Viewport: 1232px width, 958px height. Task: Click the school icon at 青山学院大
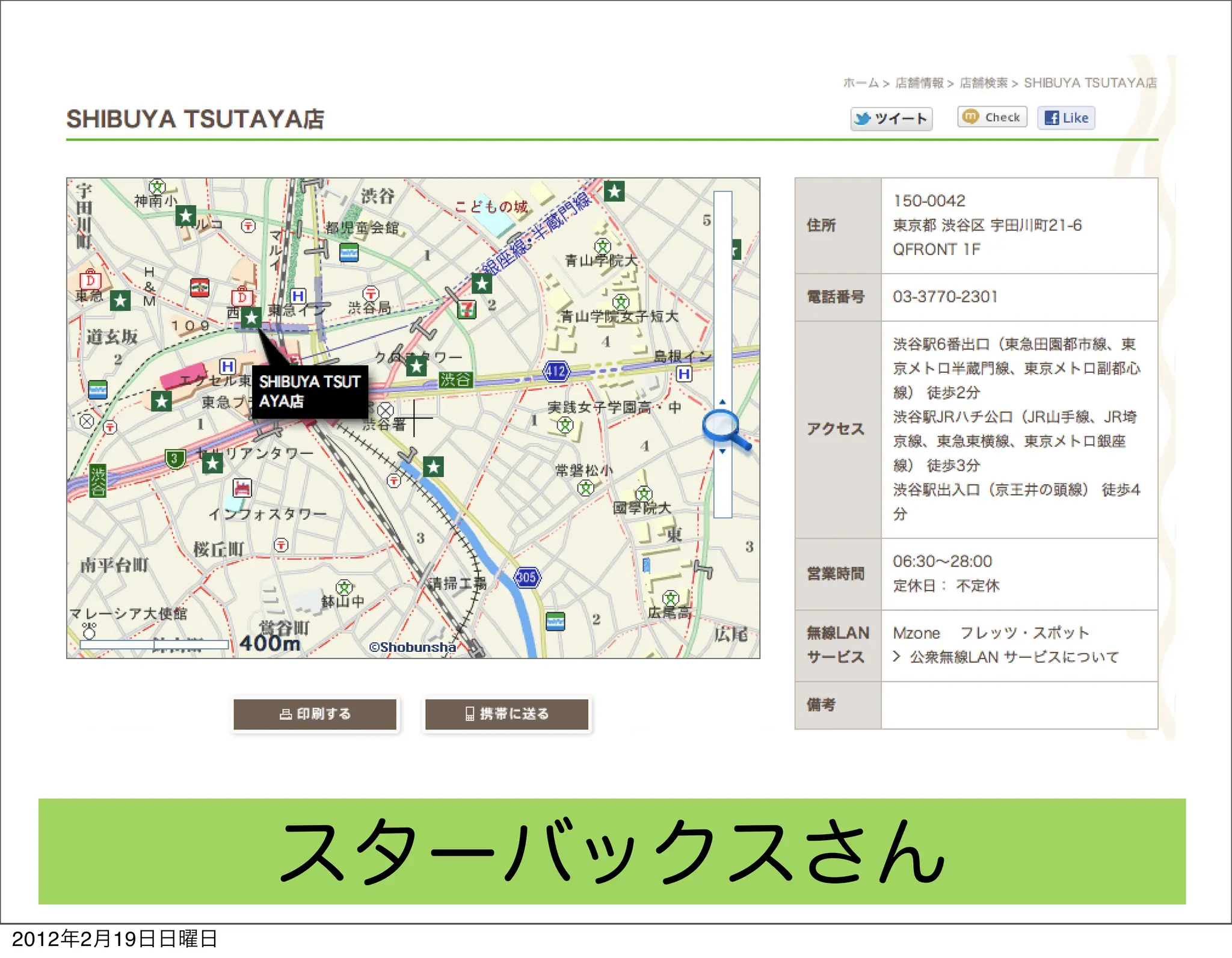[x=603, y=246]
